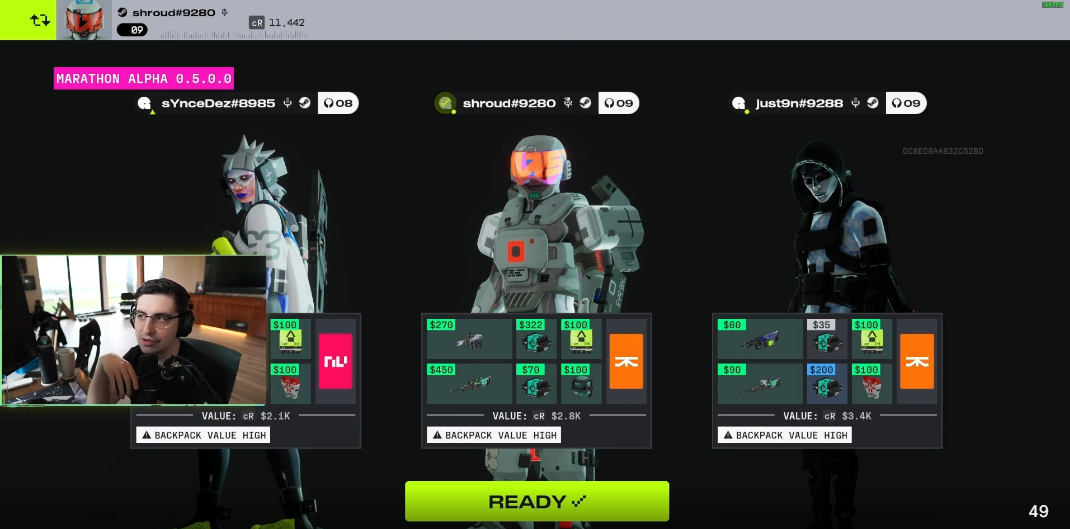
Task: Select the sYnceDez#8985 player name
Action: [218, 103]
